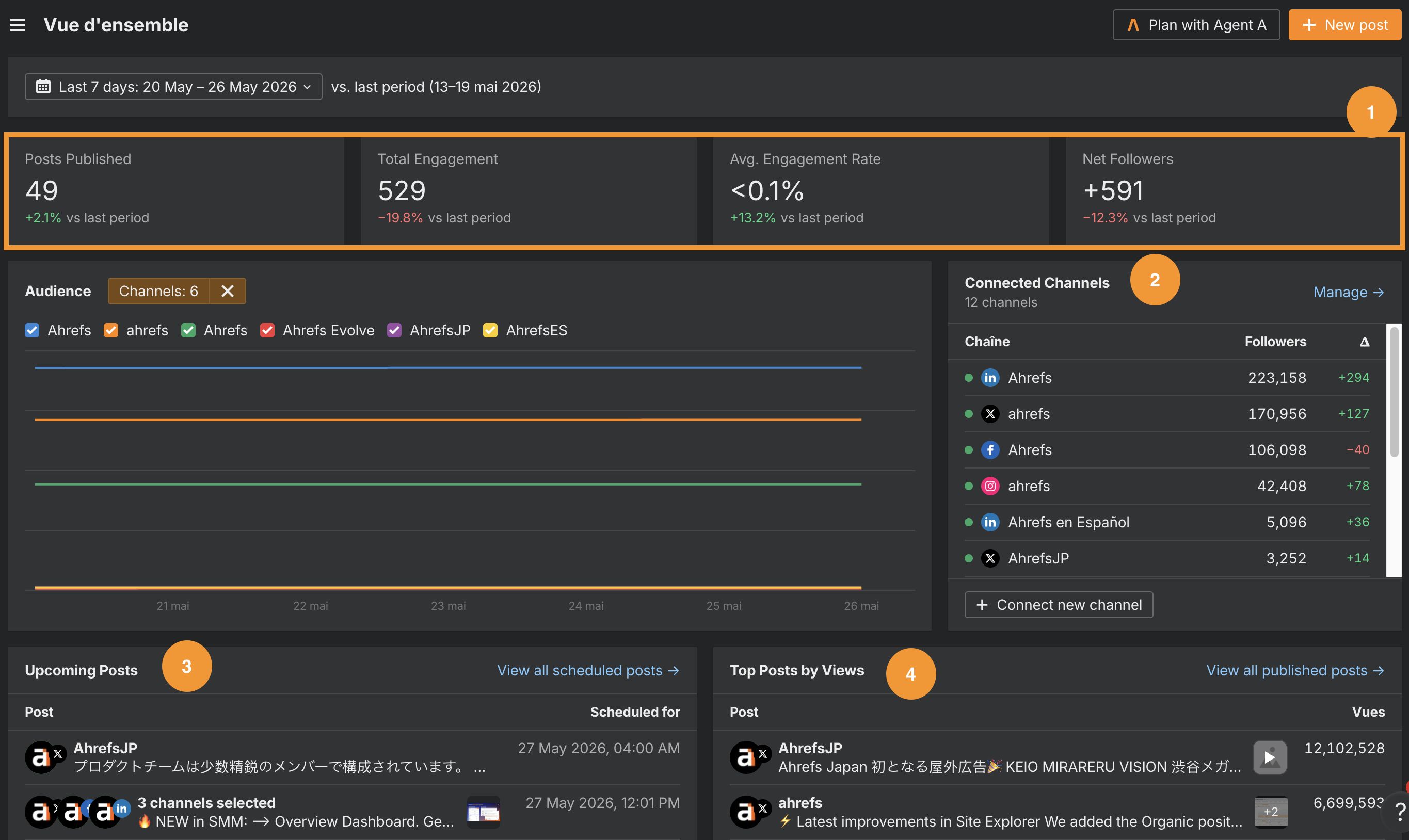Create a New post
1409x840 pixels.
point(1344,25)
